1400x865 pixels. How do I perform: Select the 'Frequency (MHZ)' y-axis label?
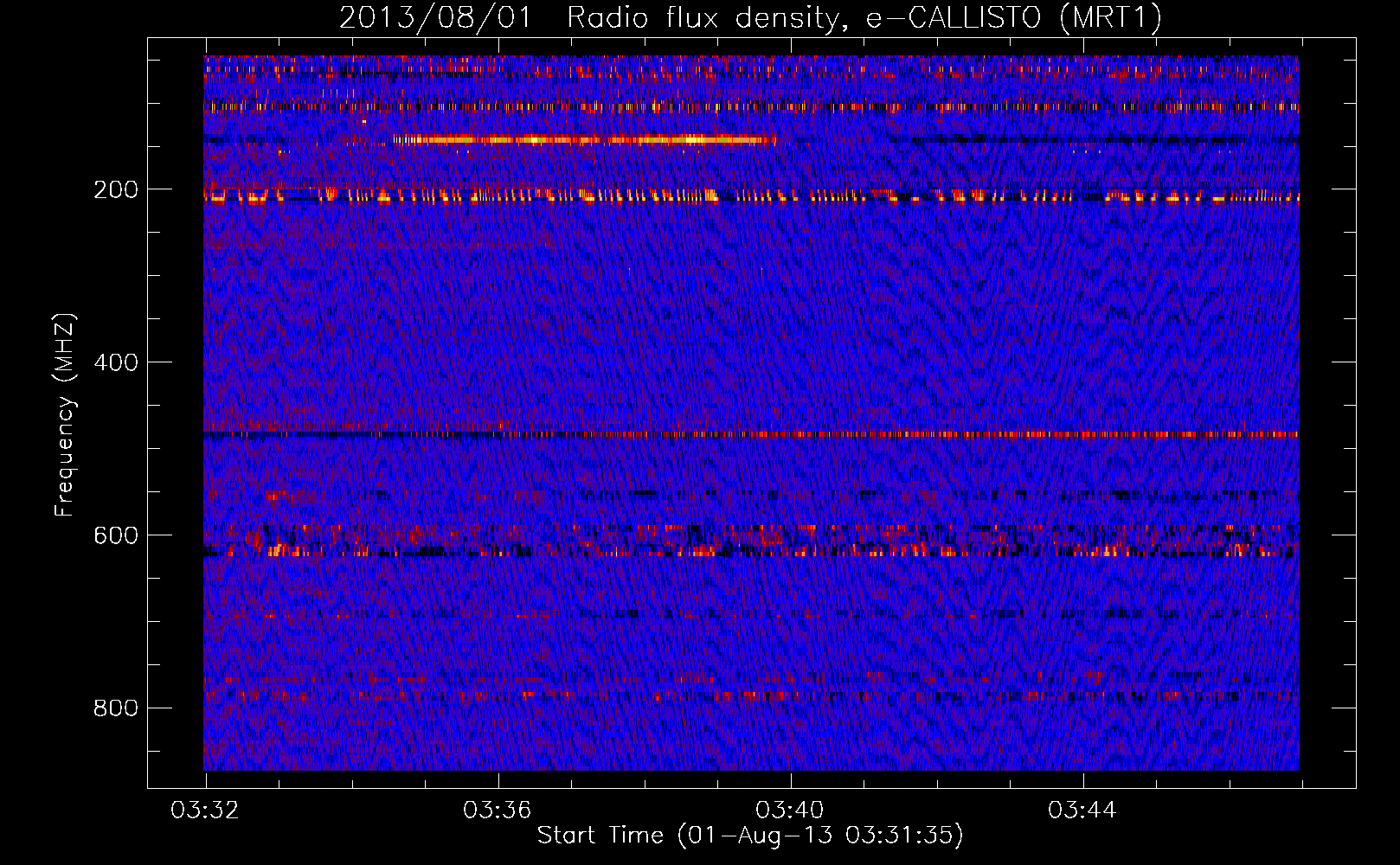pos(65,415)
